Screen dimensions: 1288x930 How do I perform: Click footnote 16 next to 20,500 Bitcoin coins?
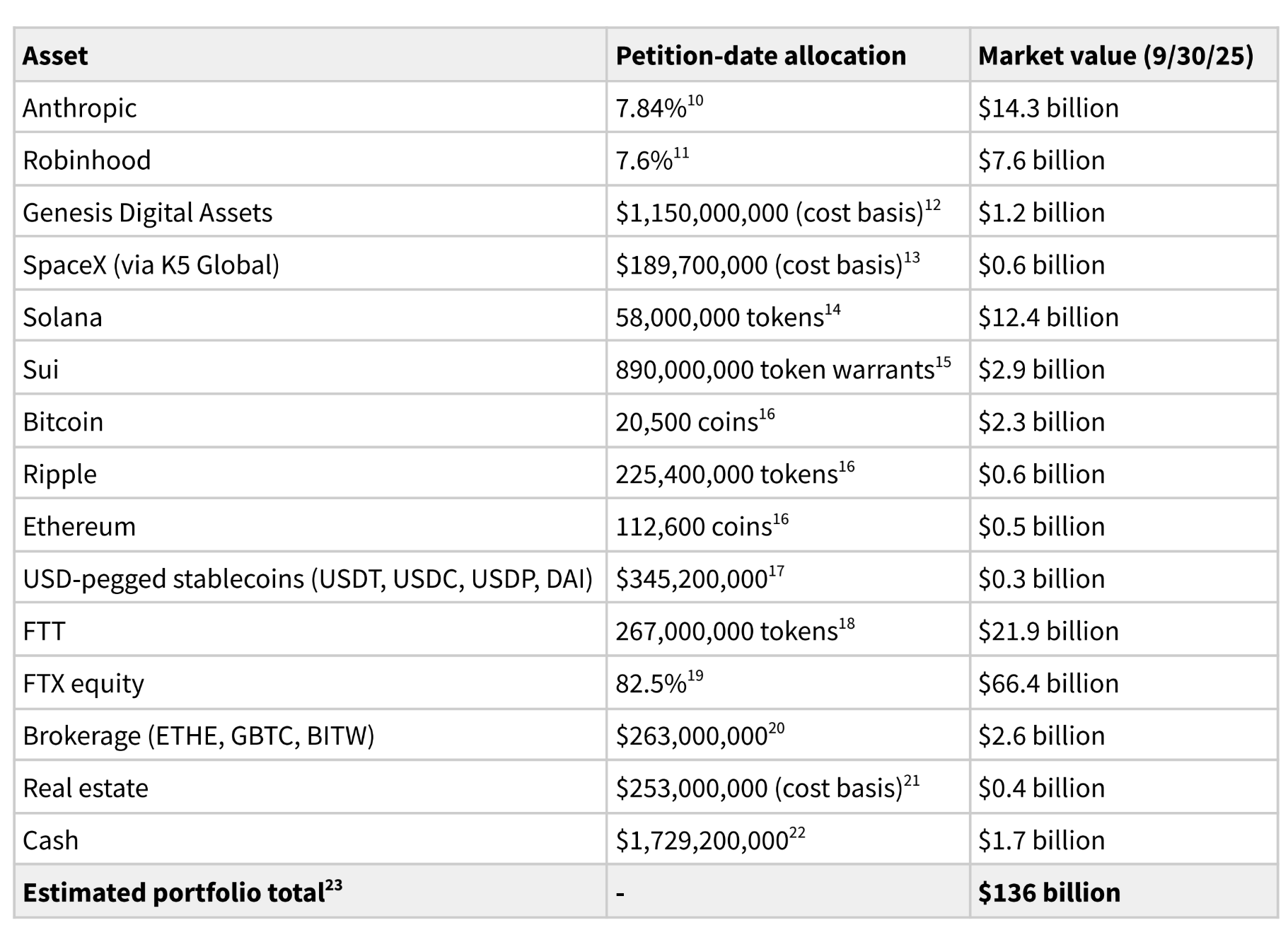point(767,414)
